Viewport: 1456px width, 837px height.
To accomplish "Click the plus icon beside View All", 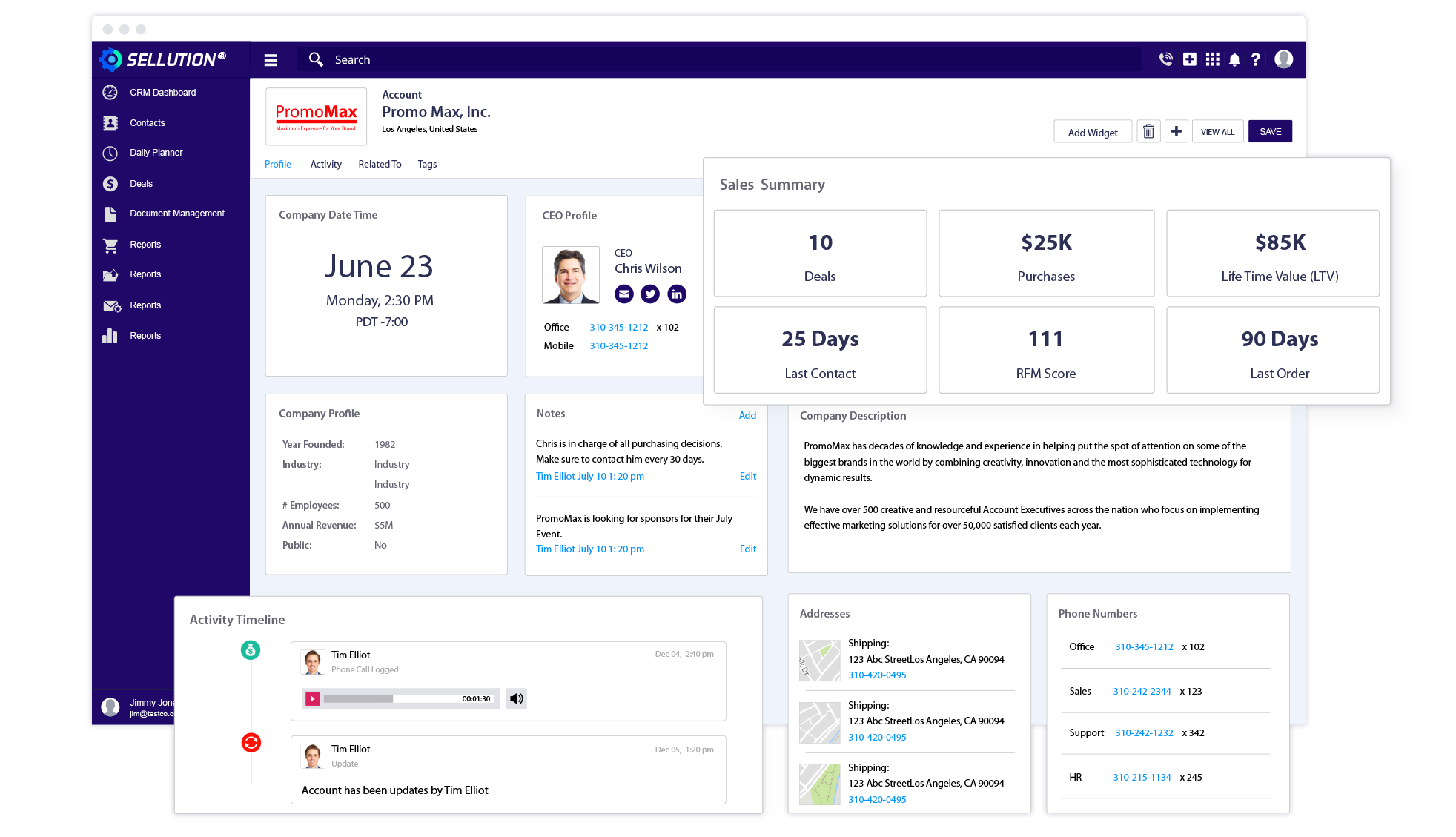I will (x=1177, y=131).
